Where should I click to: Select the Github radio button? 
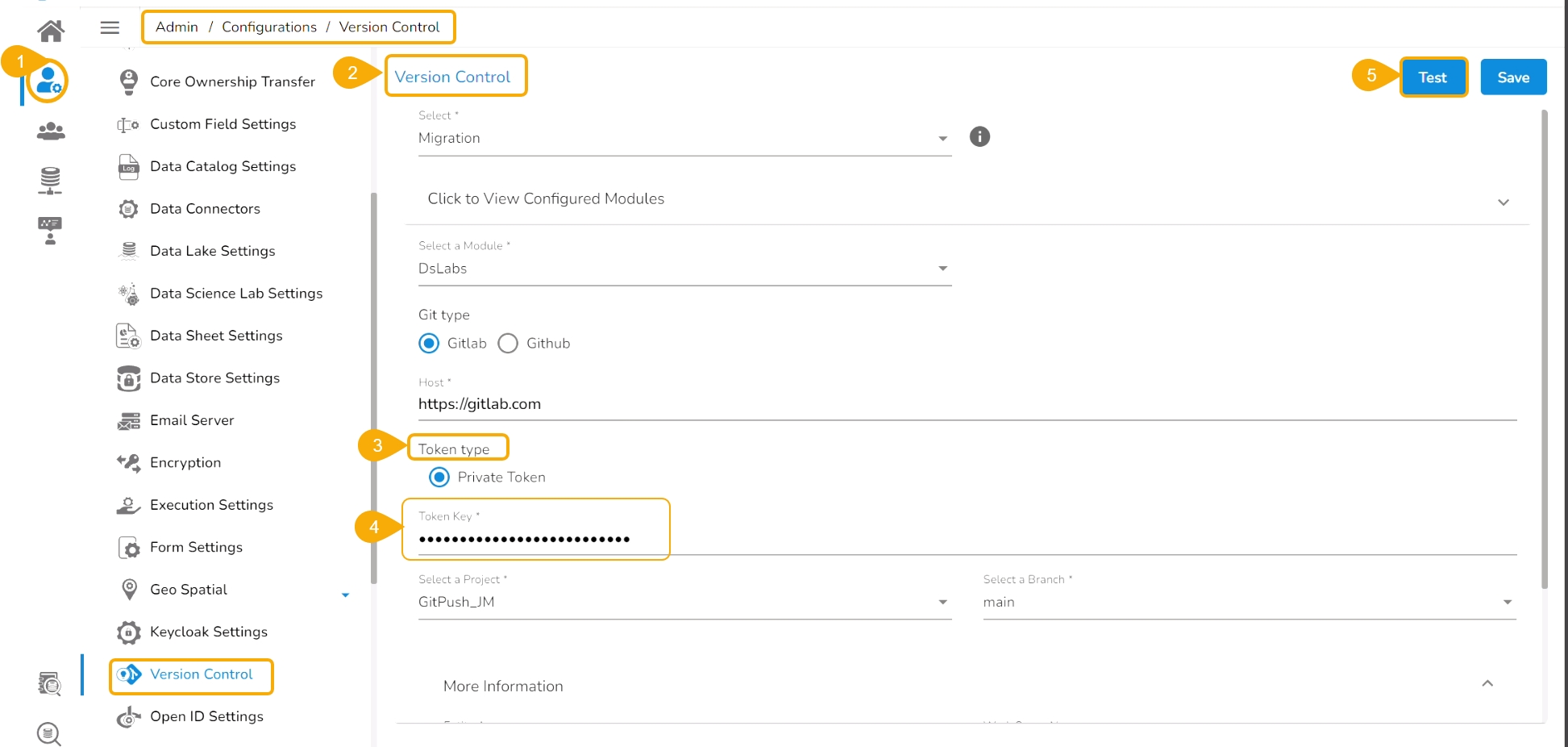(508, 344)
